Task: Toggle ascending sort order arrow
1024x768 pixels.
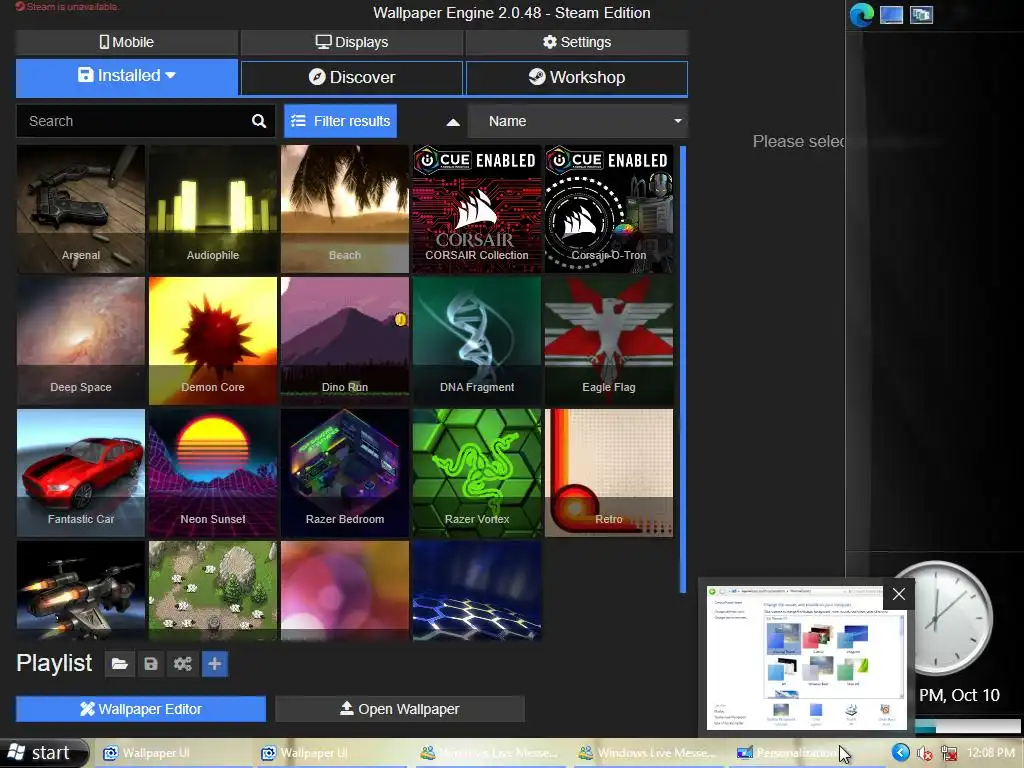Action: click(x=453, y=122)
